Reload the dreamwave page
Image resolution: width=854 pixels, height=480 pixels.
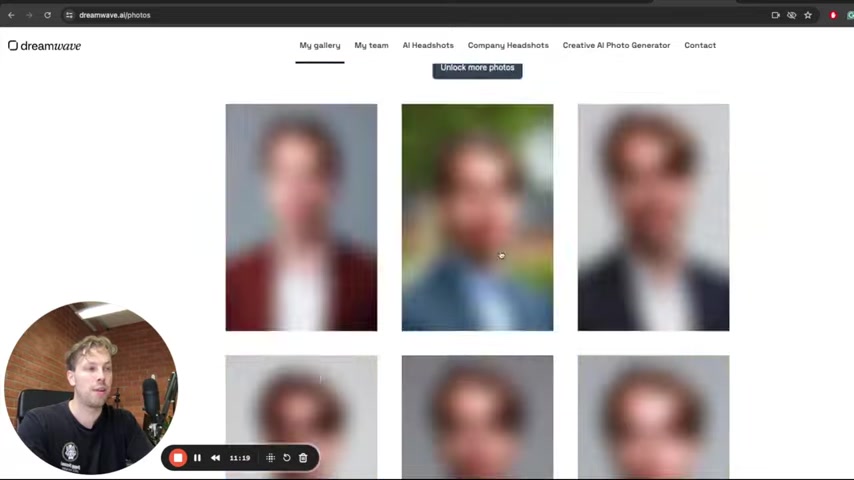[47, 15]
